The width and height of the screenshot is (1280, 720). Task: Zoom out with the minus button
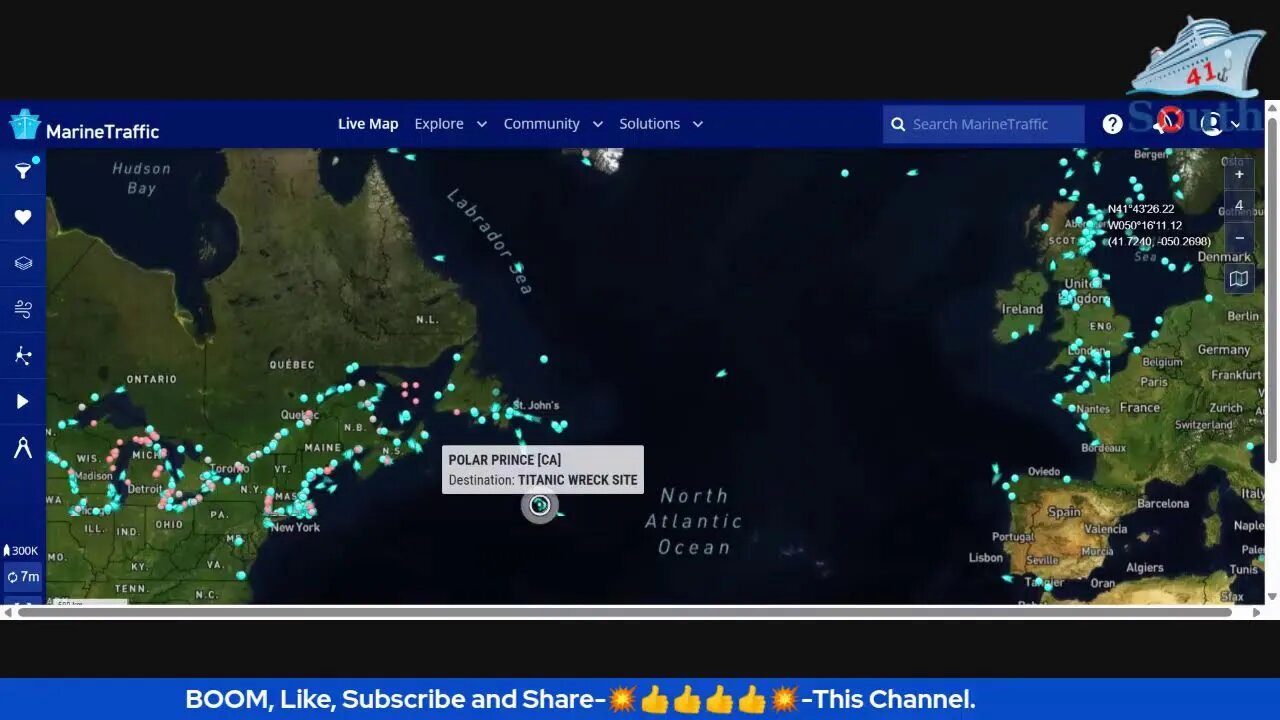click(1239, 238)
